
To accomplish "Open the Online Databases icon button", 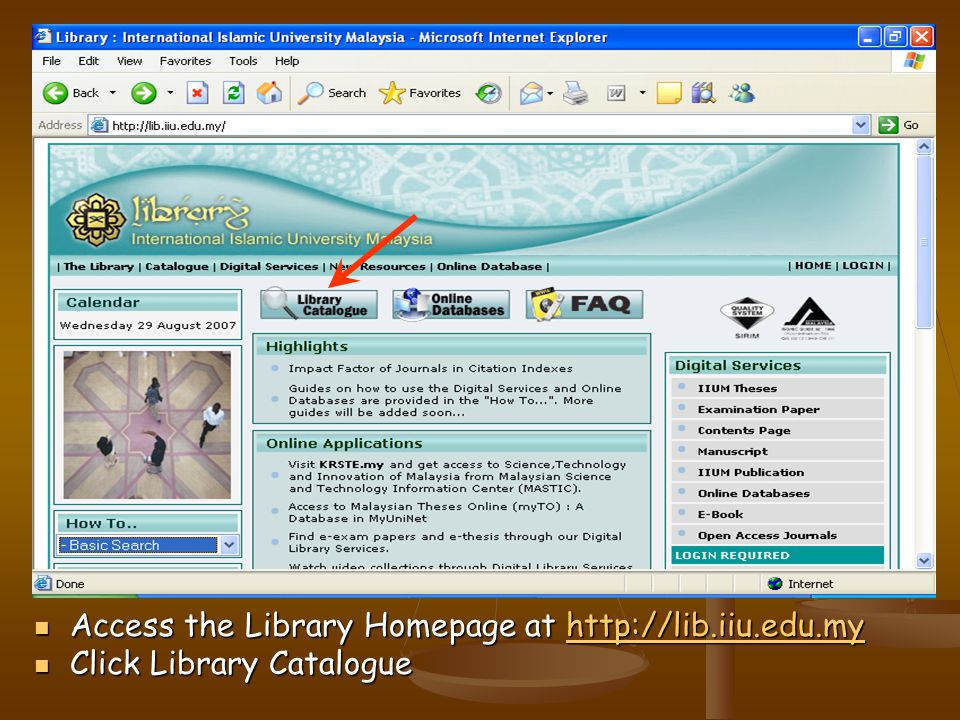I will tap(451, 304).
